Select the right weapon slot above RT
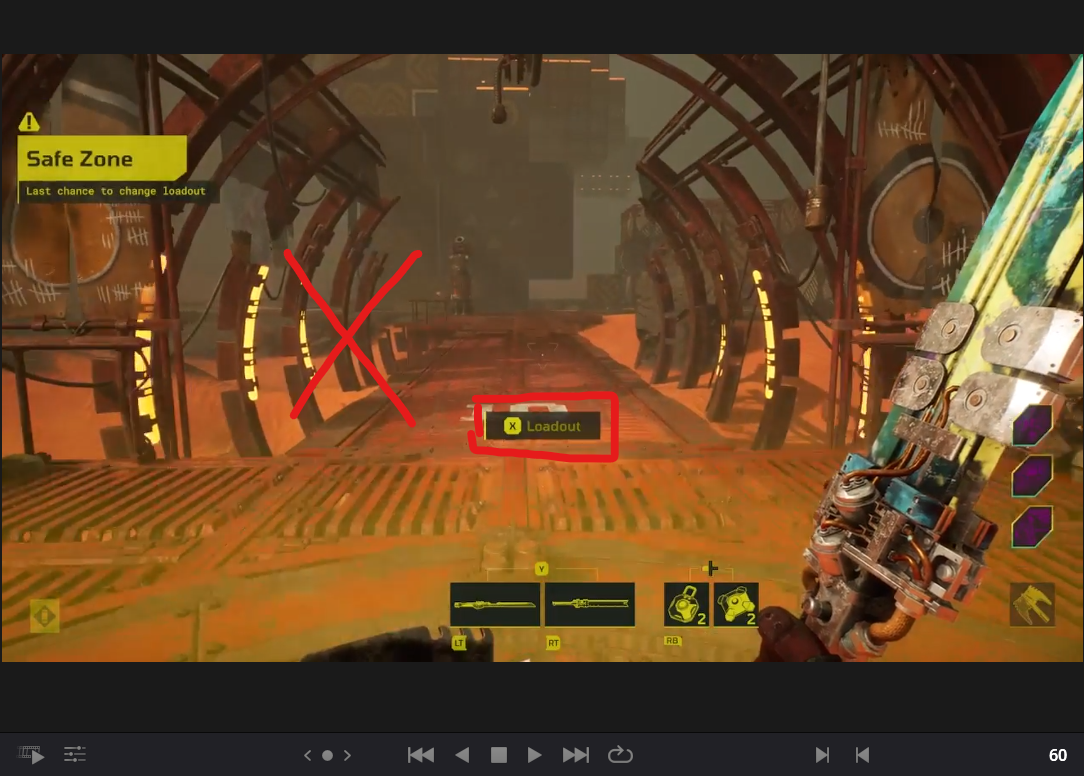The height and width of the screenshot is (776, 1084). tap(590, 604)
